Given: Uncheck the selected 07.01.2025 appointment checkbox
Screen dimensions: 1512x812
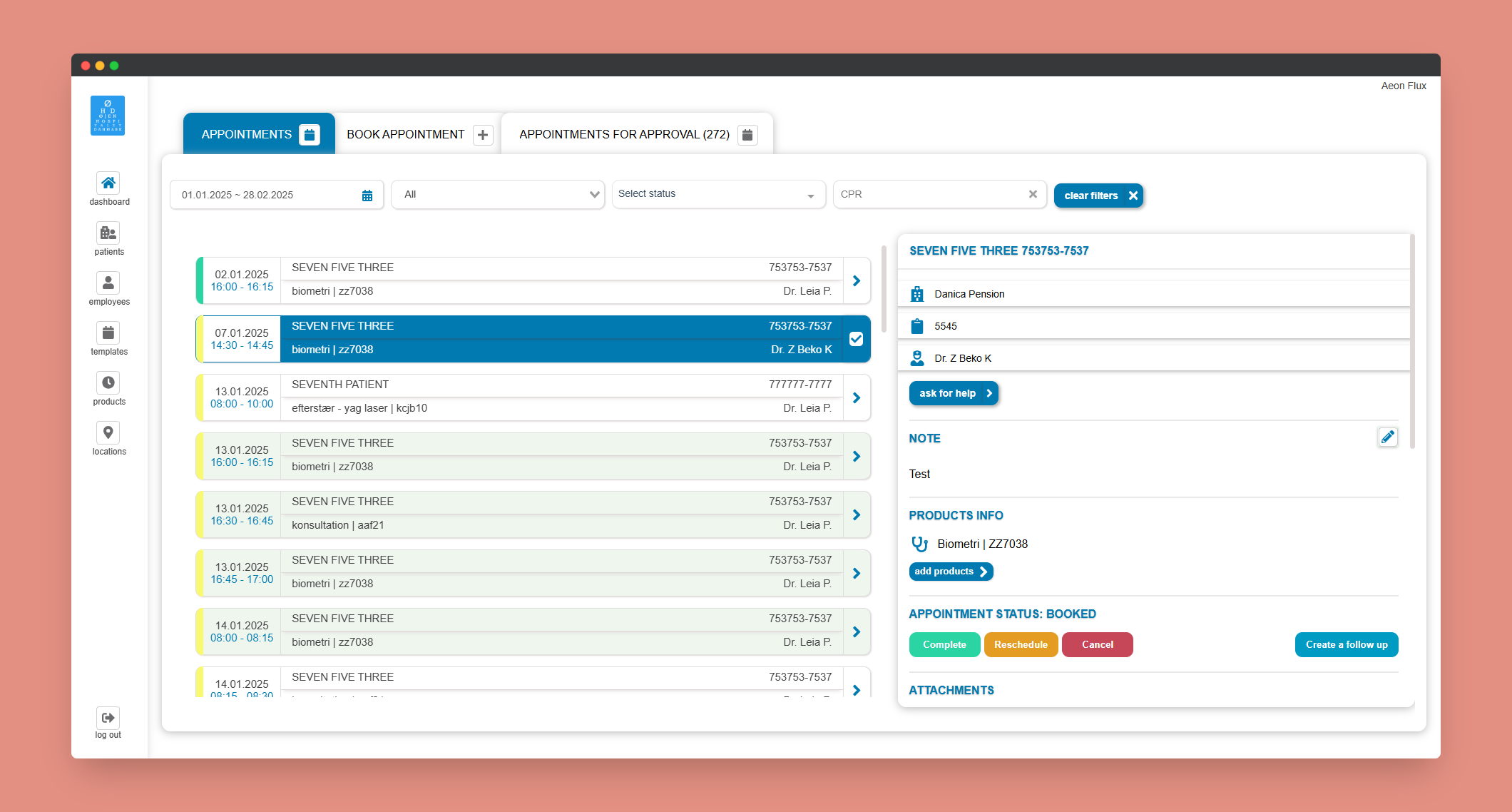Looking at the screenshot, I should (x=857, y=339).
